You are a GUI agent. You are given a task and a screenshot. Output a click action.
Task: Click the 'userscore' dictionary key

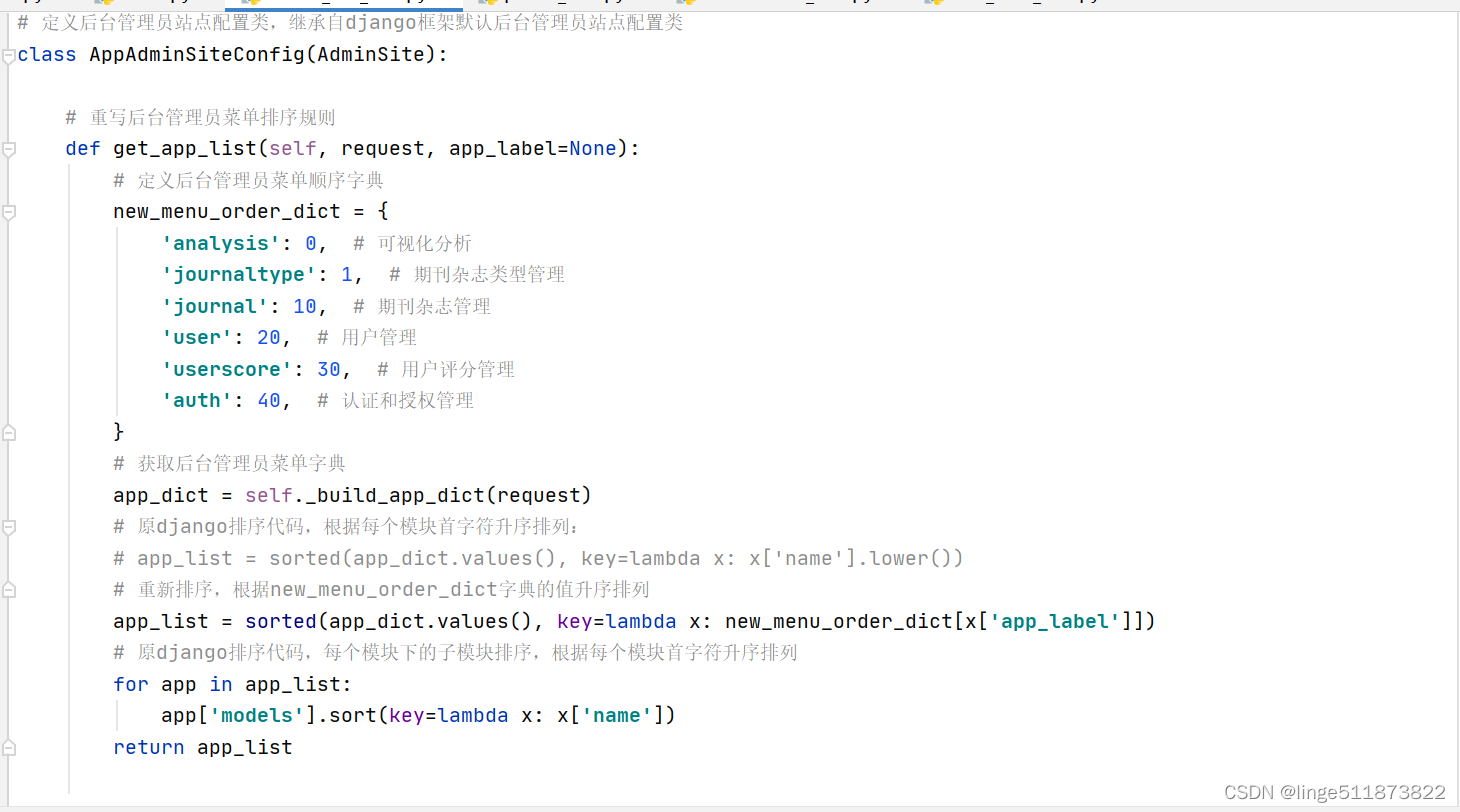coord(227,369)
